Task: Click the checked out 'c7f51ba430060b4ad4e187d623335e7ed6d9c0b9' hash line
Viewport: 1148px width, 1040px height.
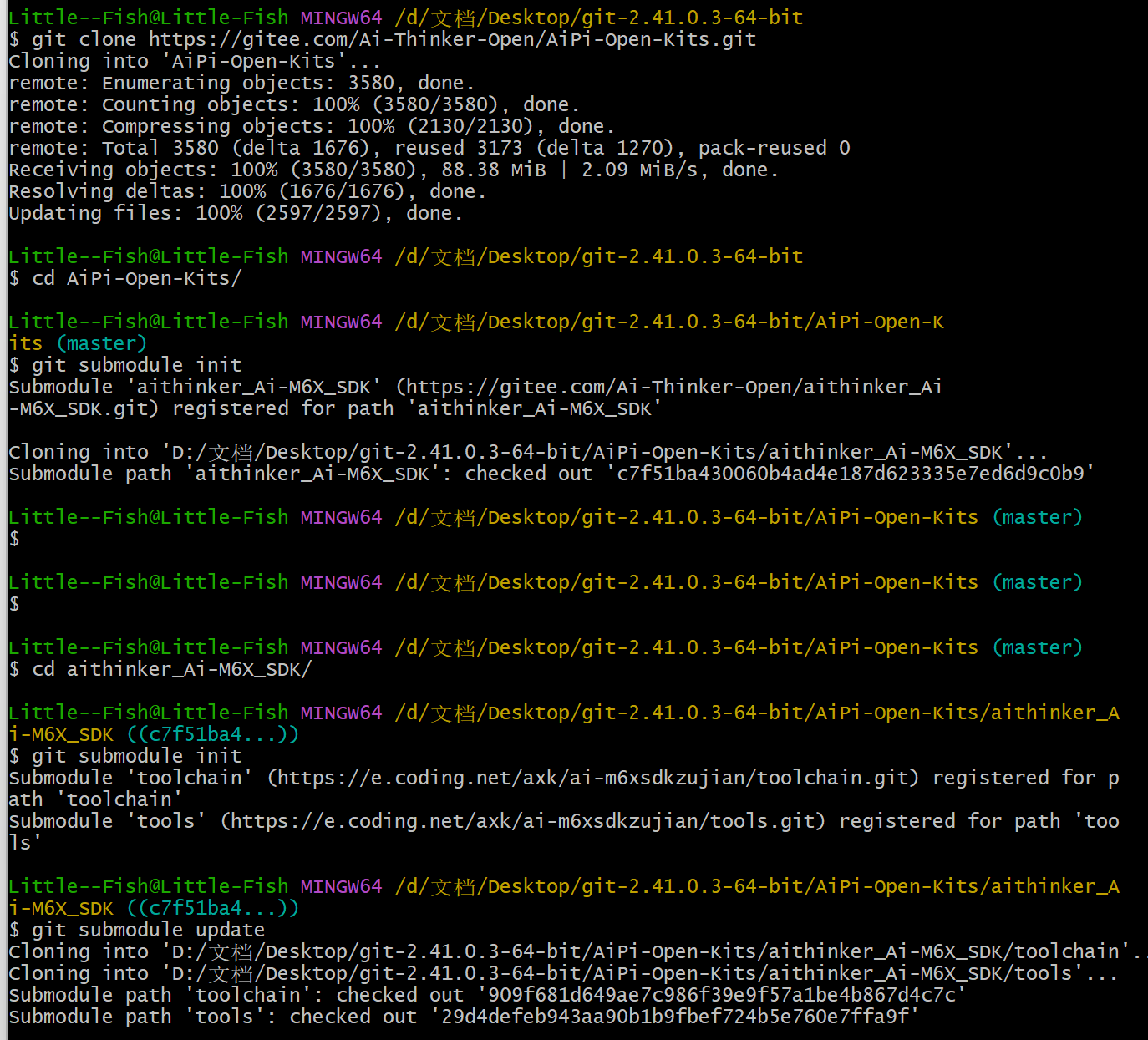Action: [551, 474]
